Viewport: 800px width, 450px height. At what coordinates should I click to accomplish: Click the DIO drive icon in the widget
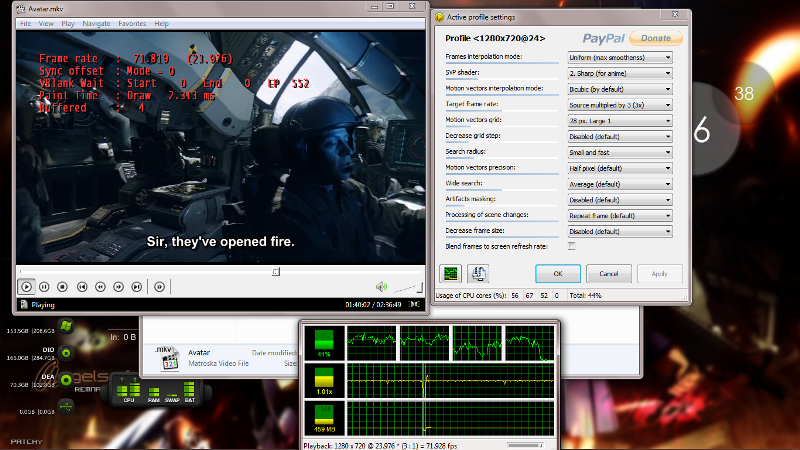pyautogui.click(x=66, y=353)
